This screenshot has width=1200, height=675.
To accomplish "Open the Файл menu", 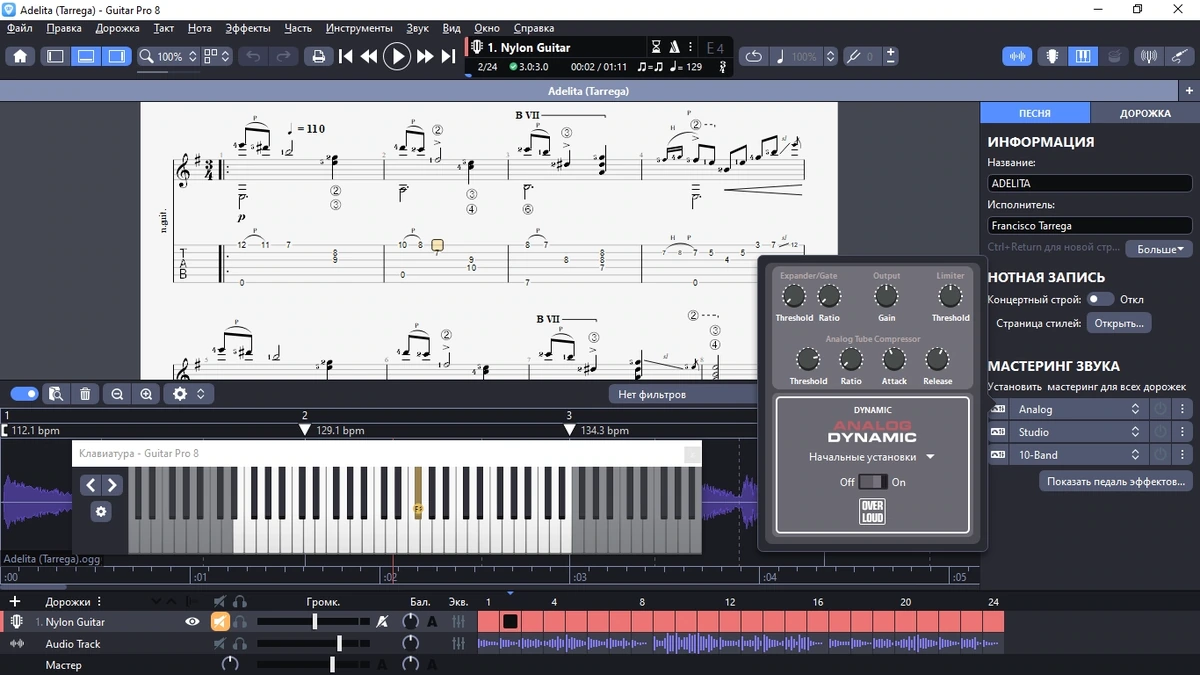I will (19, 28).
